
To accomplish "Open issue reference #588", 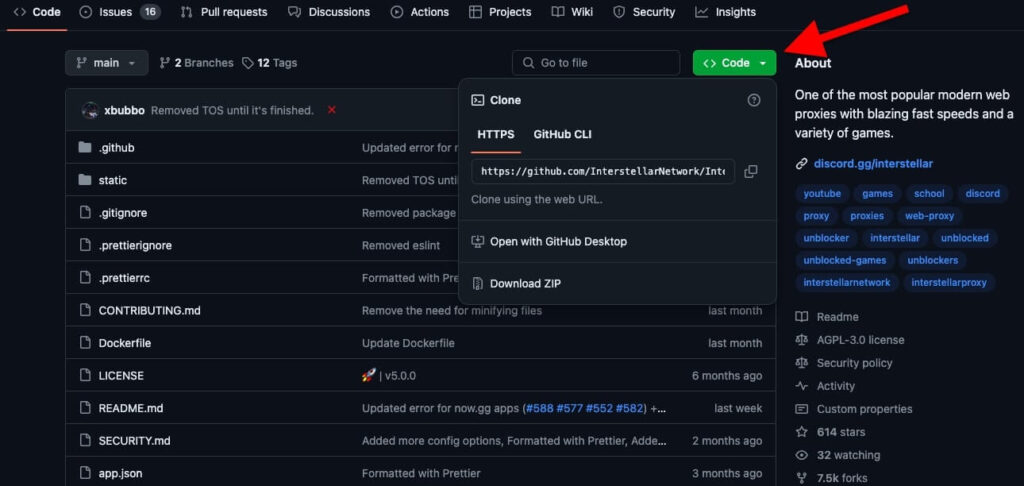I will tap(539, 409).
